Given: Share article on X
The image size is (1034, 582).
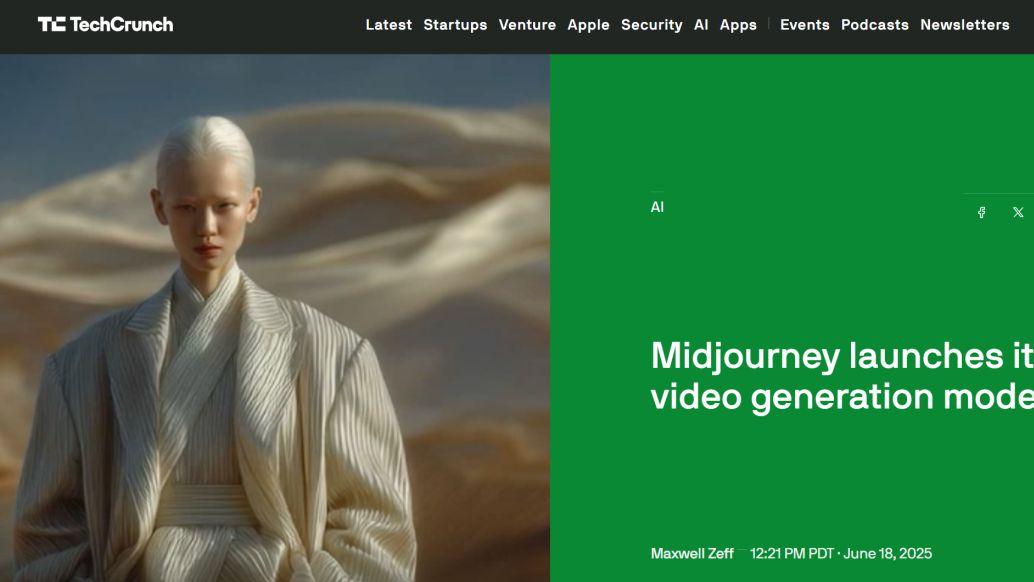Looking at the screenshot, I should click(x=1018, y=212).
